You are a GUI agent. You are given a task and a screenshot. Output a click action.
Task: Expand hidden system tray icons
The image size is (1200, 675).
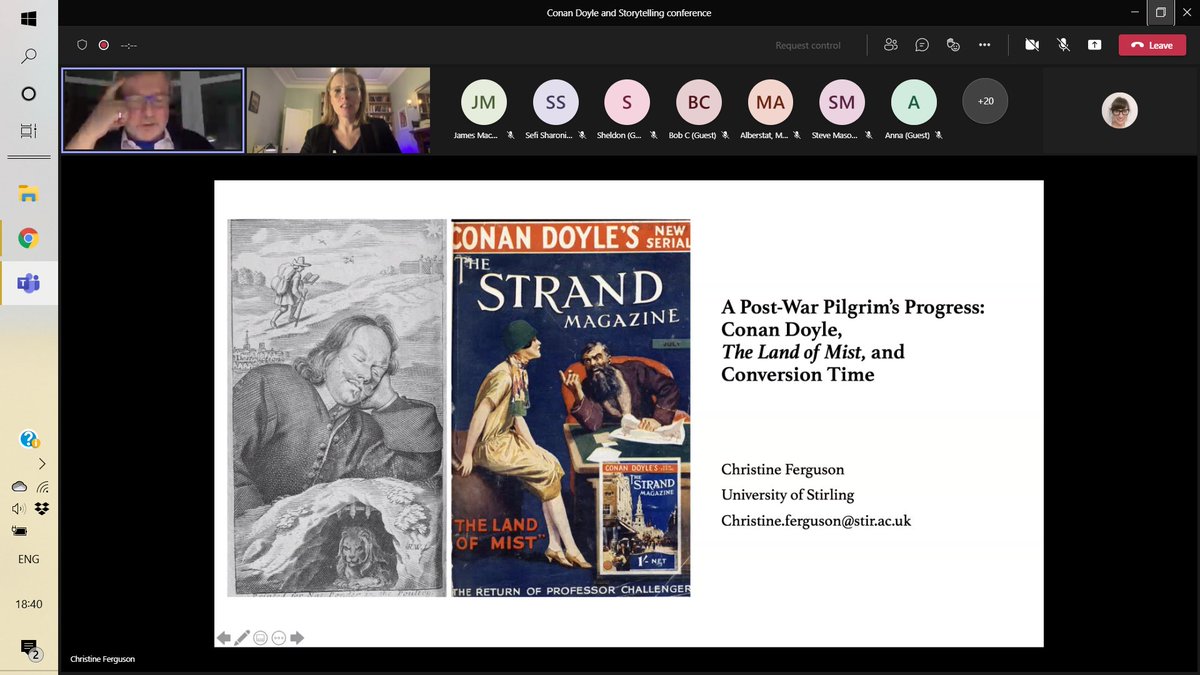point(41,463)
